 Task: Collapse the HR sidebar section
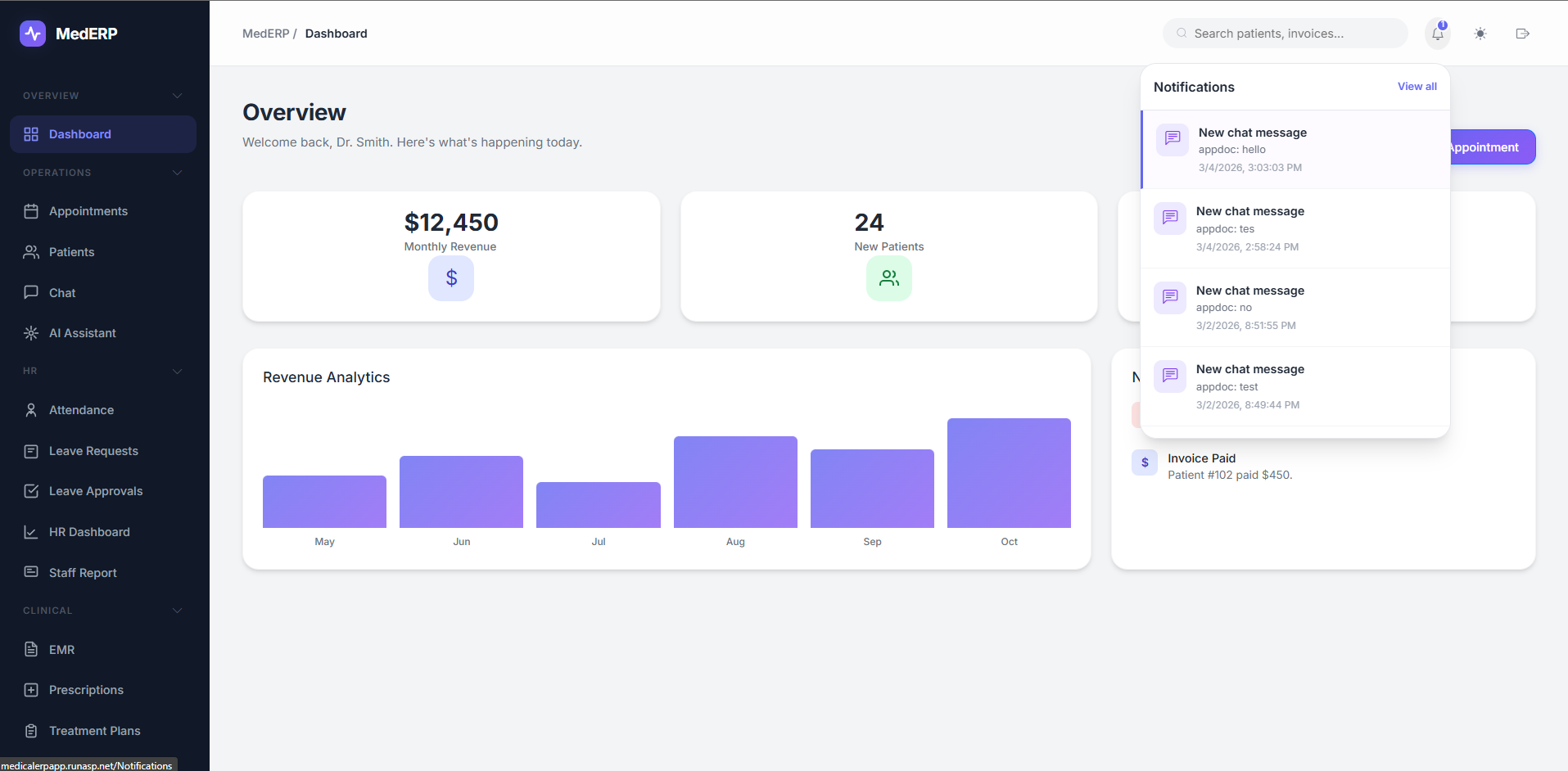[x=177, y=371]
